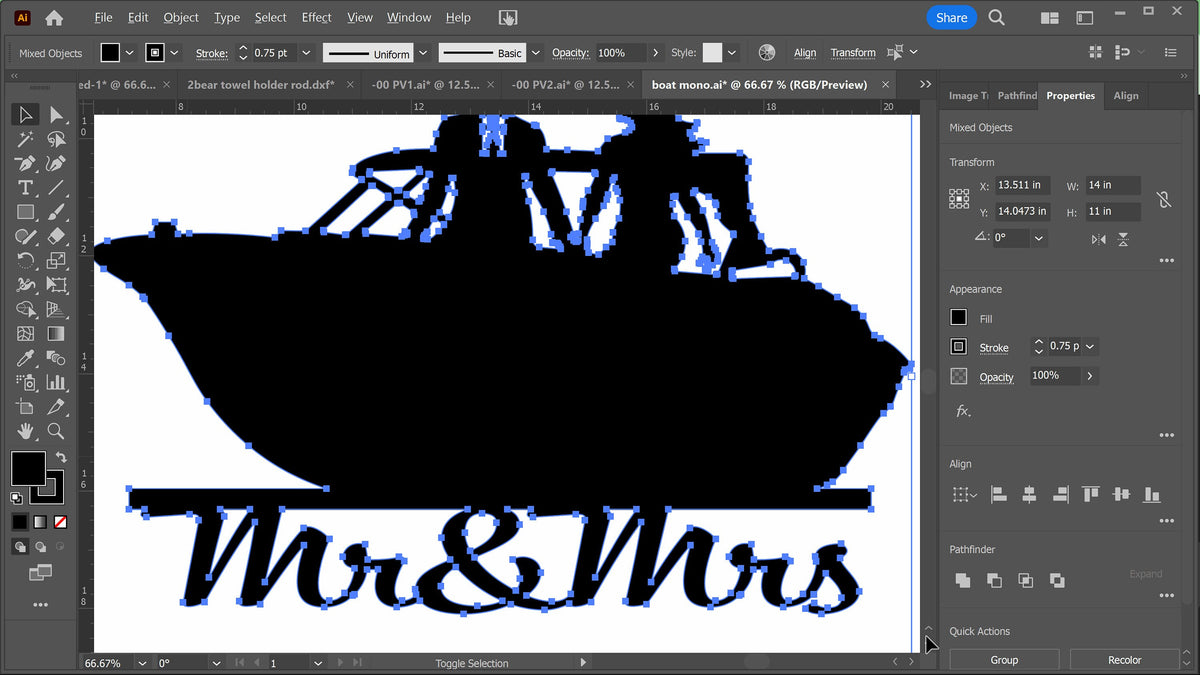Set paint mode to Color

20,522
